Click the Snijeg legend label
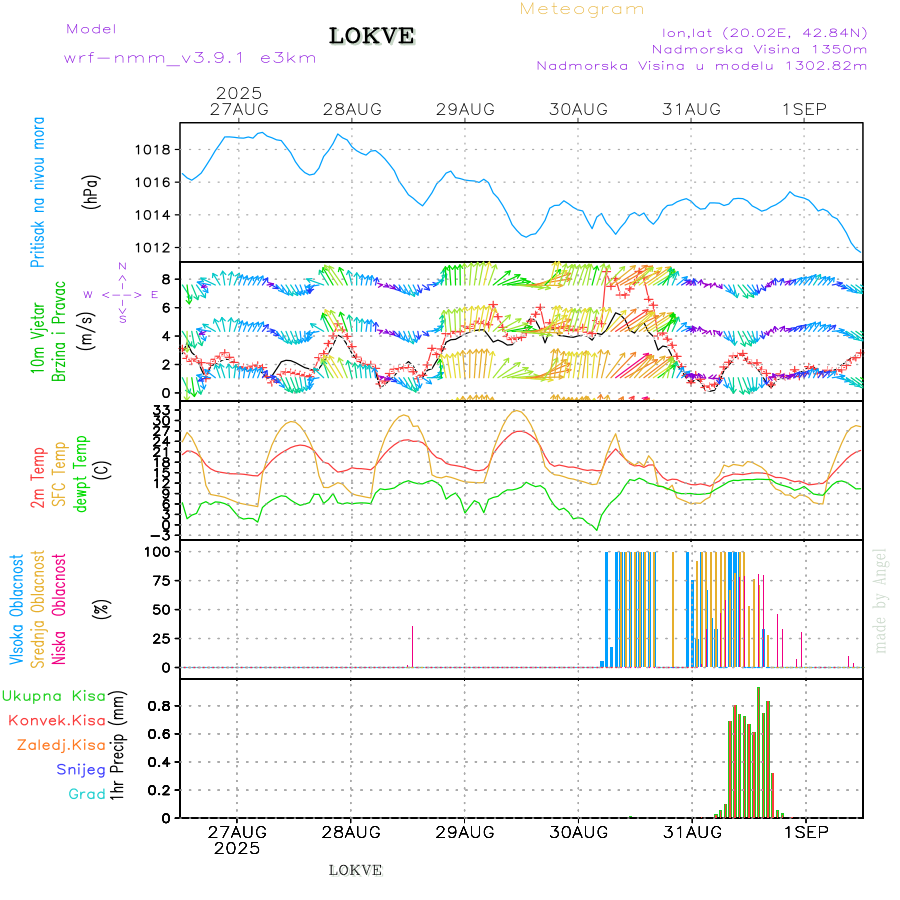 [x=81, y=769]
